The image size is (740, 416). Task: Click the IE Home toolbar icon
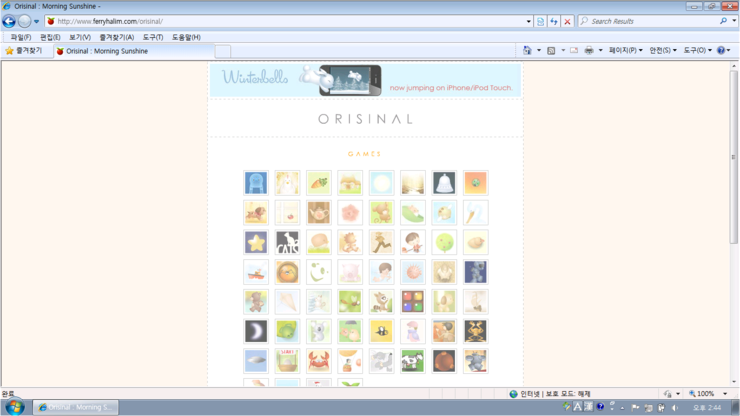[x=527, y=50]
